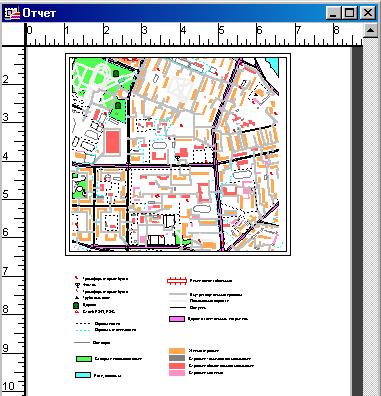Click the red hatched legend symbol
The width and height of the screenshot is (381, 396).
click(x=177, y=281)
